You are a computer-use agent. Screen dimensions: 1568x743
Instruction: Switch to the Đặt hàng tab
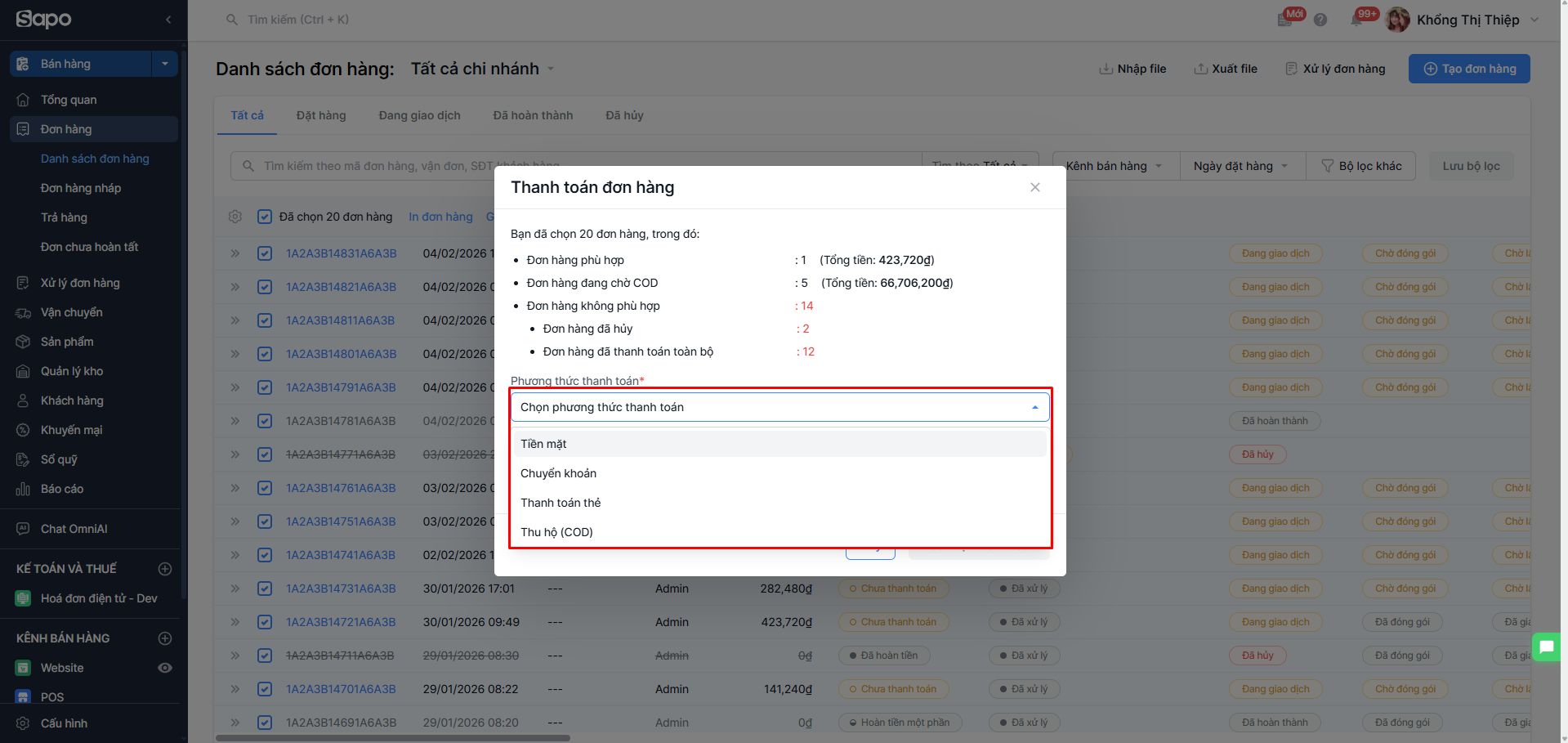(321, 115)
